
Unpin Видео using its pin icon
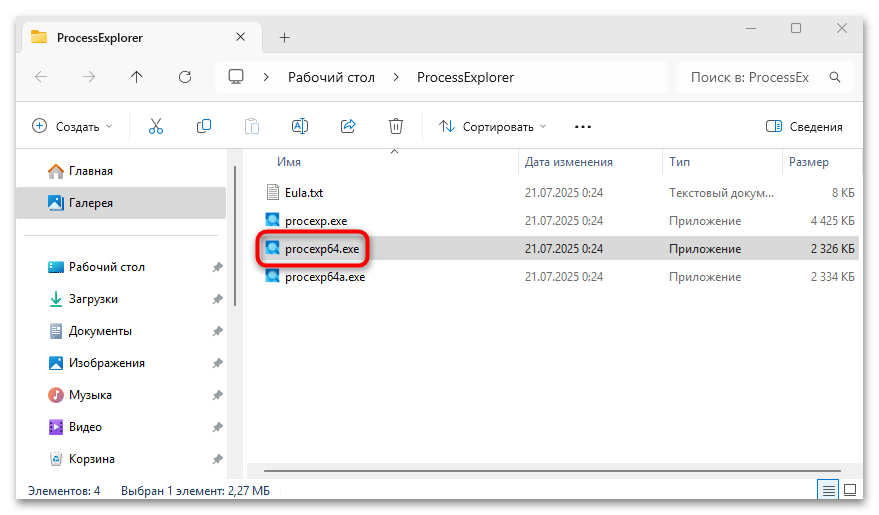(218, 427)
